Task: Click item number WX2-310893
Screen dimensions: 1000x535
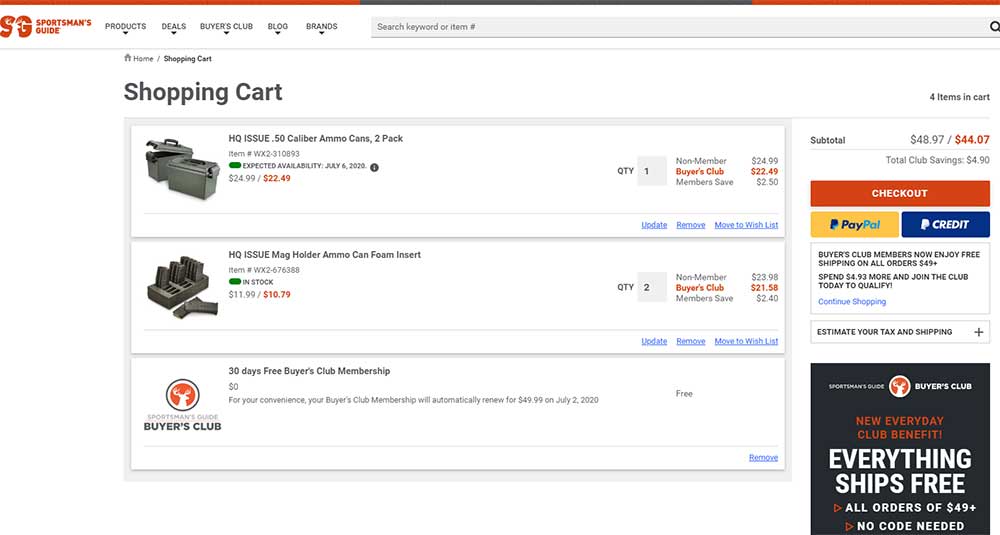Action: (x=264, y=154)
